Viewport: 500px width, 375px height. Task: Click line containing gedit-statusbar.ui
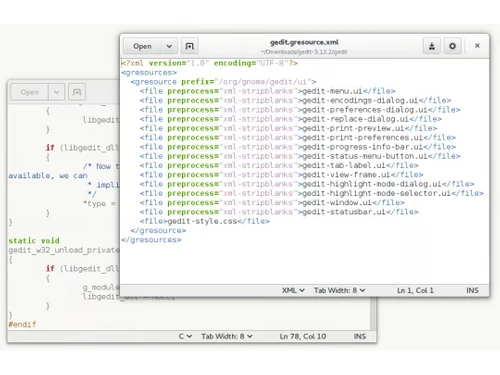(279, 212)
